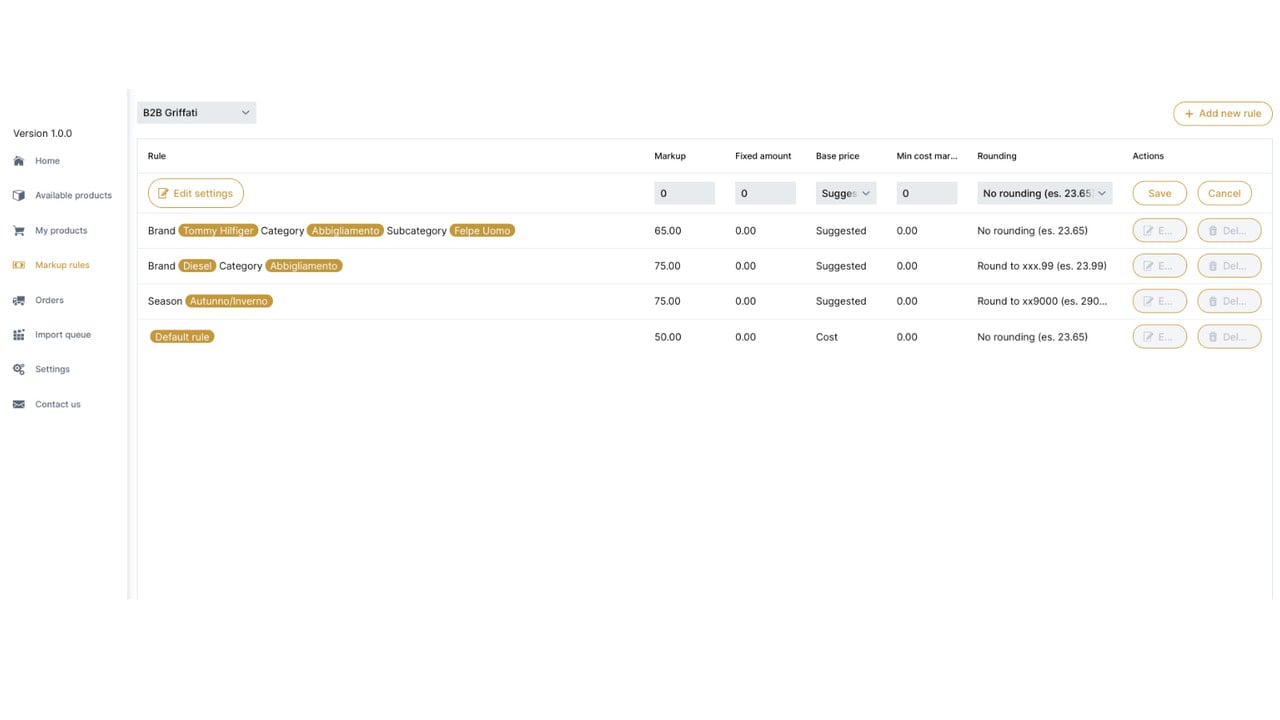Open Settings gears icon in sidebar
Screen dimensions: 1280x720
click(x=18, y=369)
